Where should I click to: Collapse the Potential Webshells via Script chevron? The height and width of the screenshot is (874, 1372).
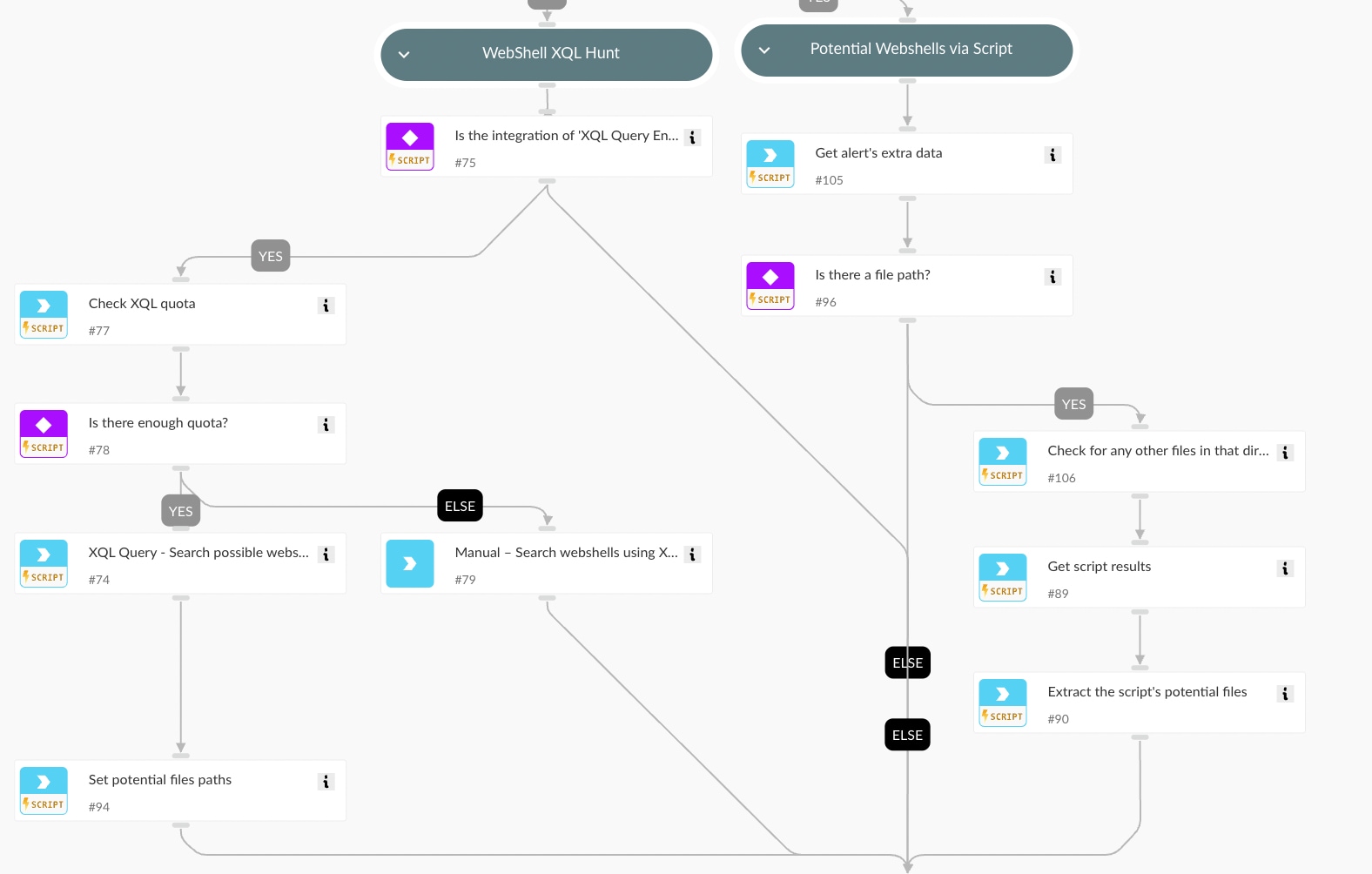(x=764, y=50)
